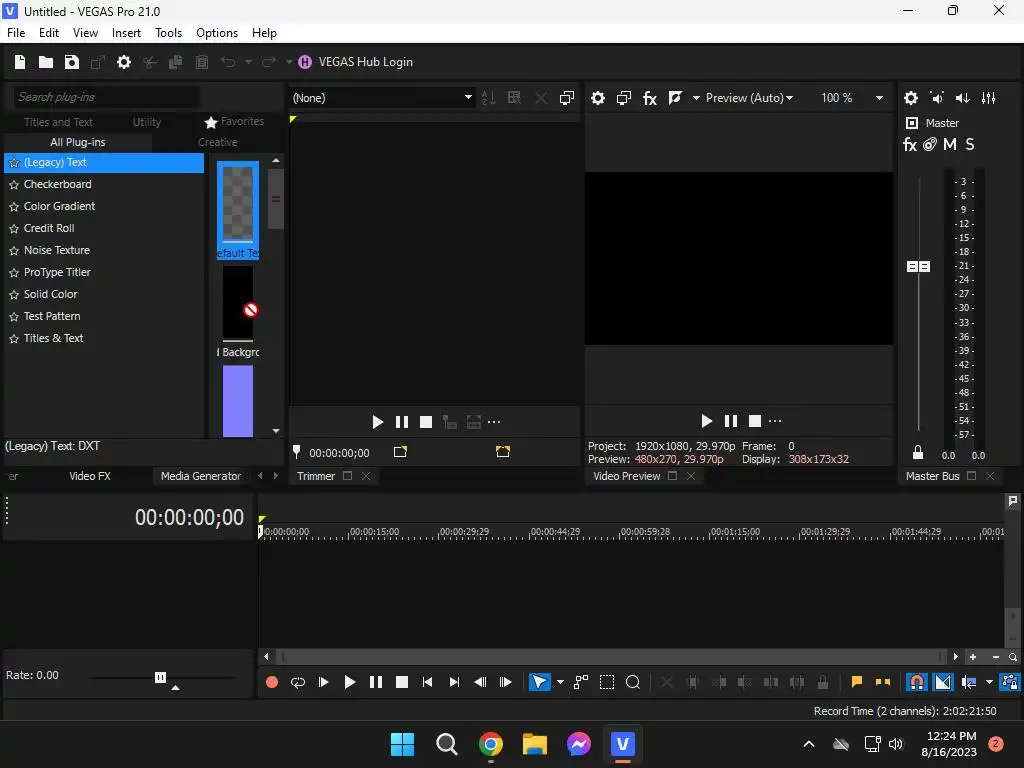Viewport: 1024px width, 768px height.
Task: Toggle Loop Playback in timeline transport
Action: [x=298, y=682]
